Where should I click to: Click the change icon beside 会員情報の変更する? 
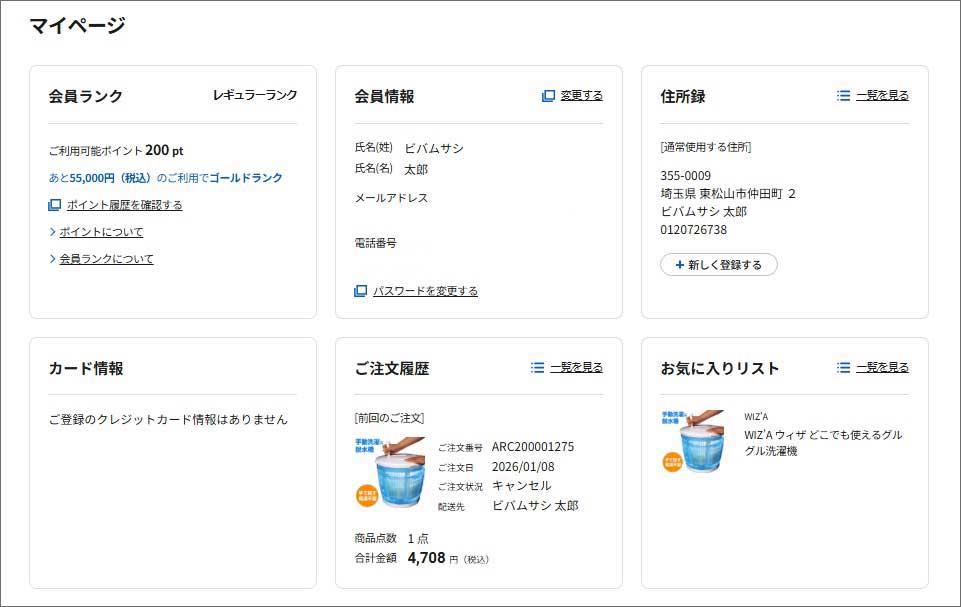(x=549, y=95)
